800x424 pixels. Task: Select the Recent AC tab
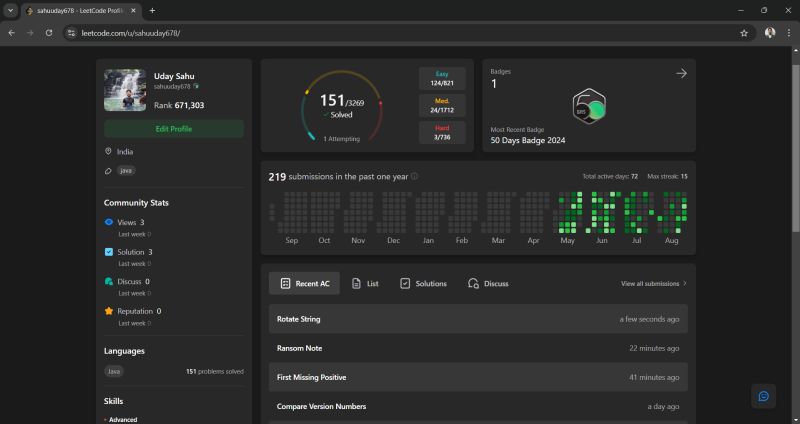click(304, 284)
